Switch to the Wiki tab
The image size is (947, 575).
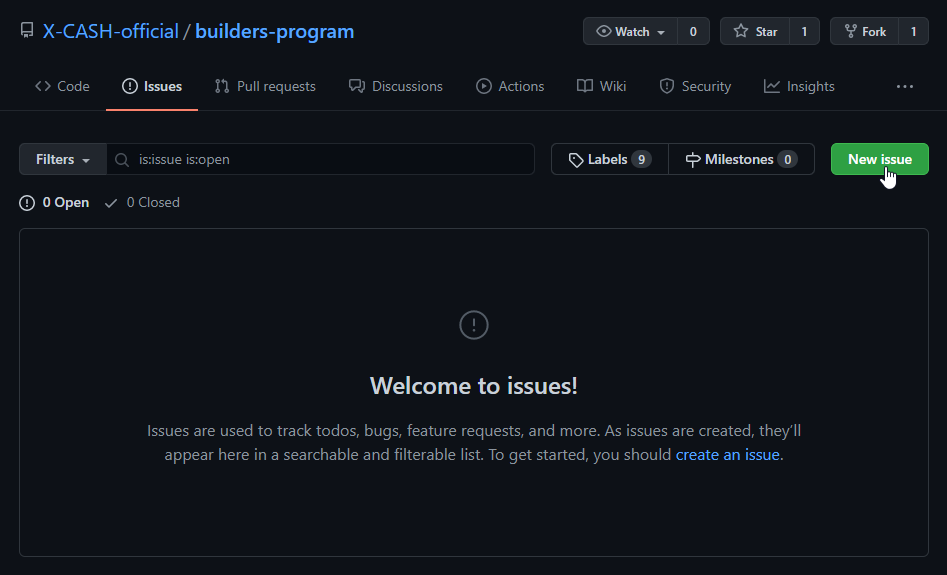tap(602, 86)
